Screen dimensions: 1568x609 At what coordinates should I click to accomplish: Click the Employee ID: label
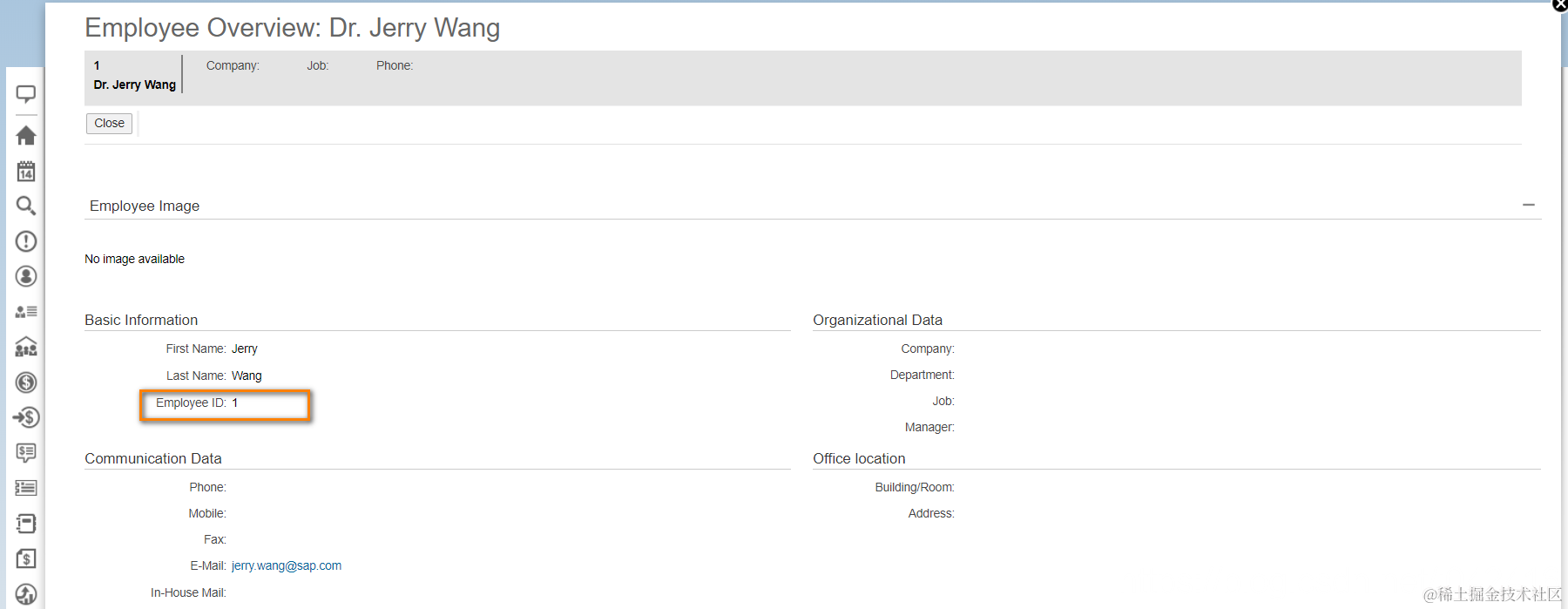point(191,403)
